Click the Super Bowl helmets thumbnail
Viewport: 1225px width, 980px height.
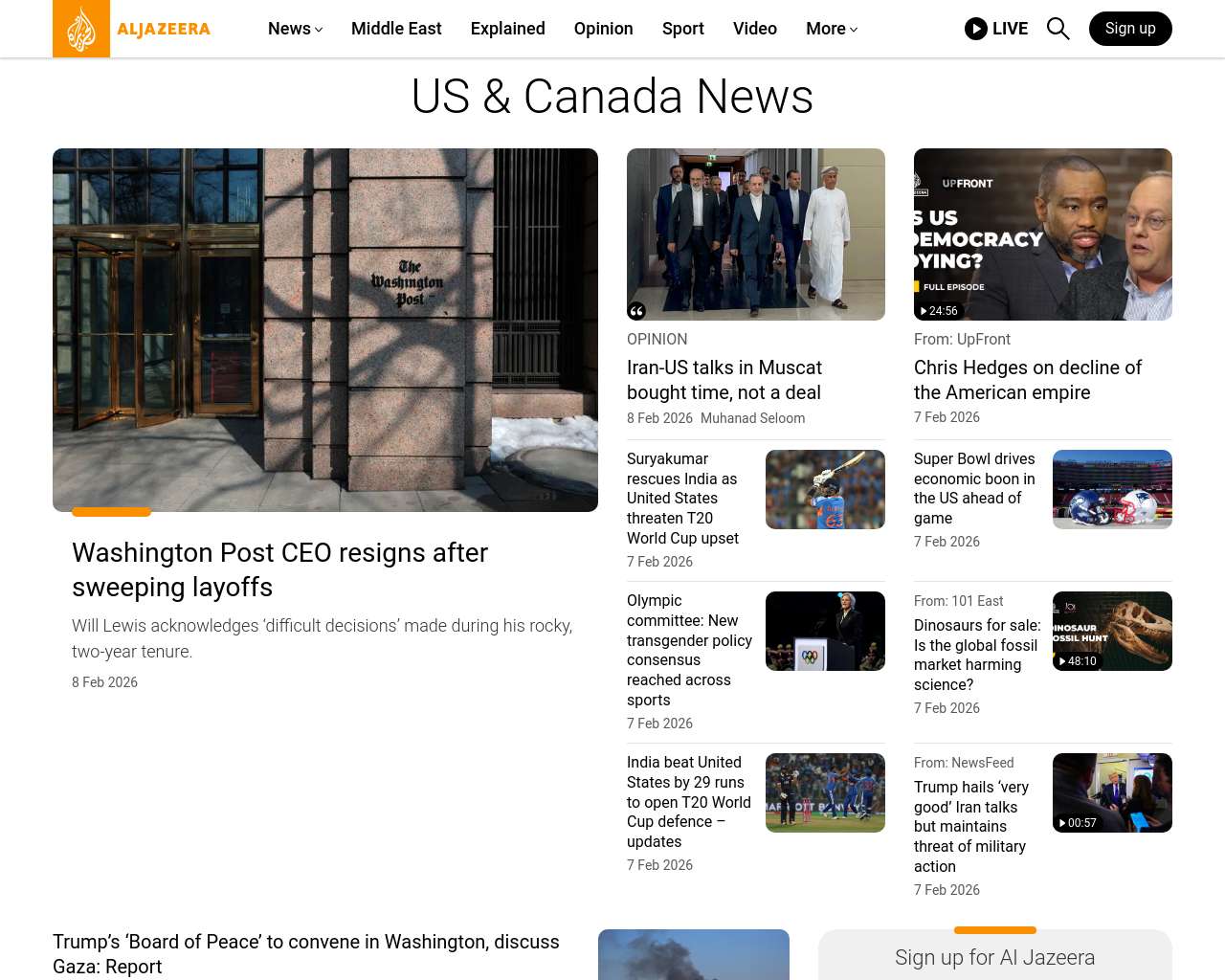pos(1112,489)
